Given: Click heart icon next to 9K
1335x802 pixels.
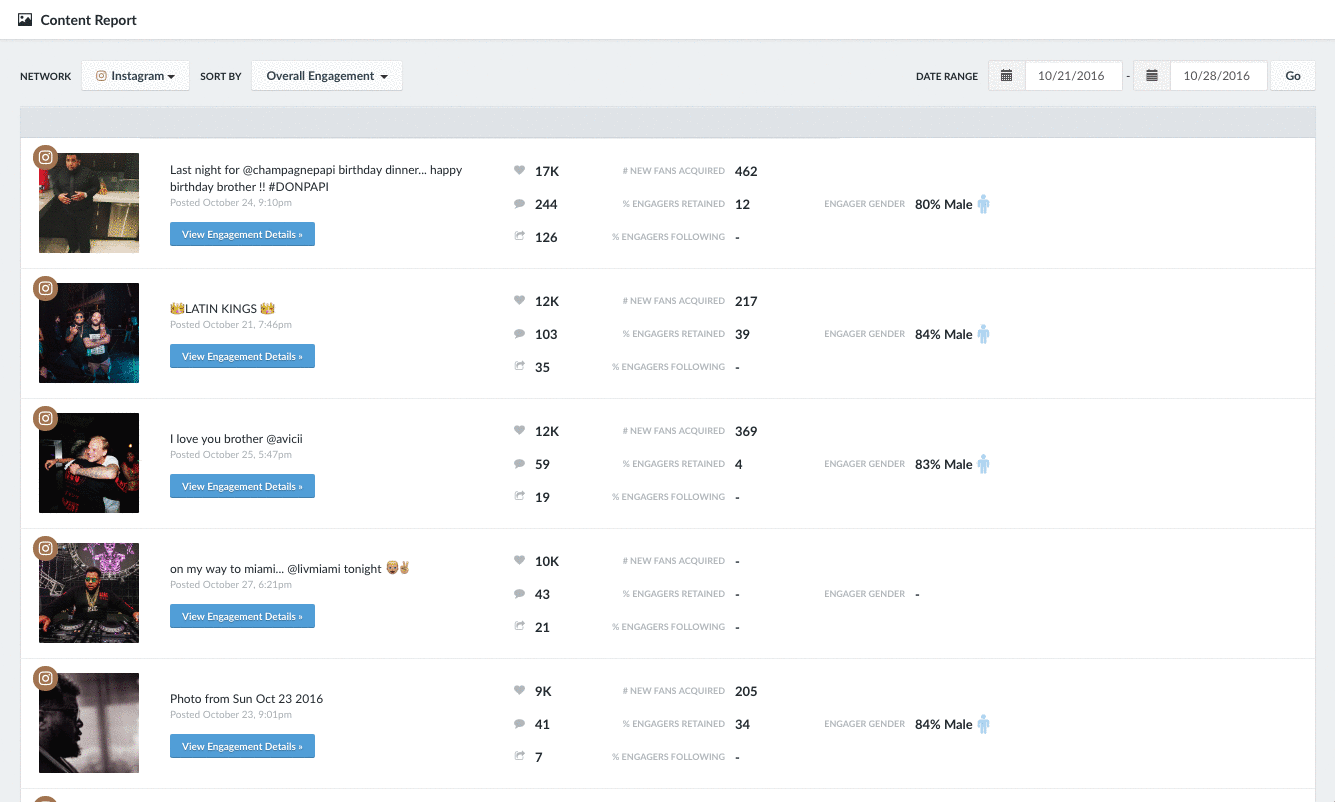Looking at the screenshot, I should click(519, 690).
